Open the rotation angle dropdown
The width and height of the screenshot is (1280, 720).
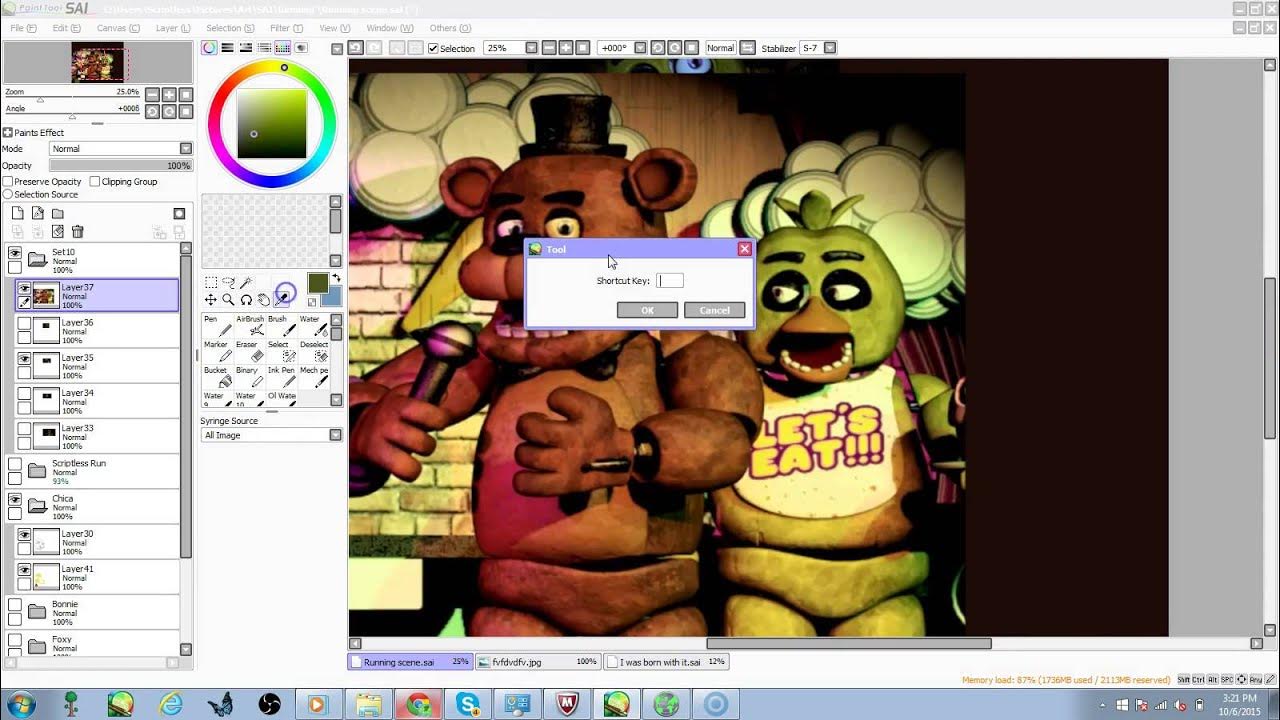640,48
